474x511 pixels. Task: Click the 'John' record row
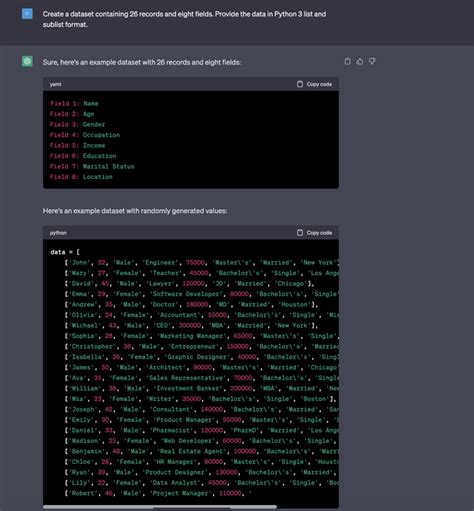(x=202, y=263)
